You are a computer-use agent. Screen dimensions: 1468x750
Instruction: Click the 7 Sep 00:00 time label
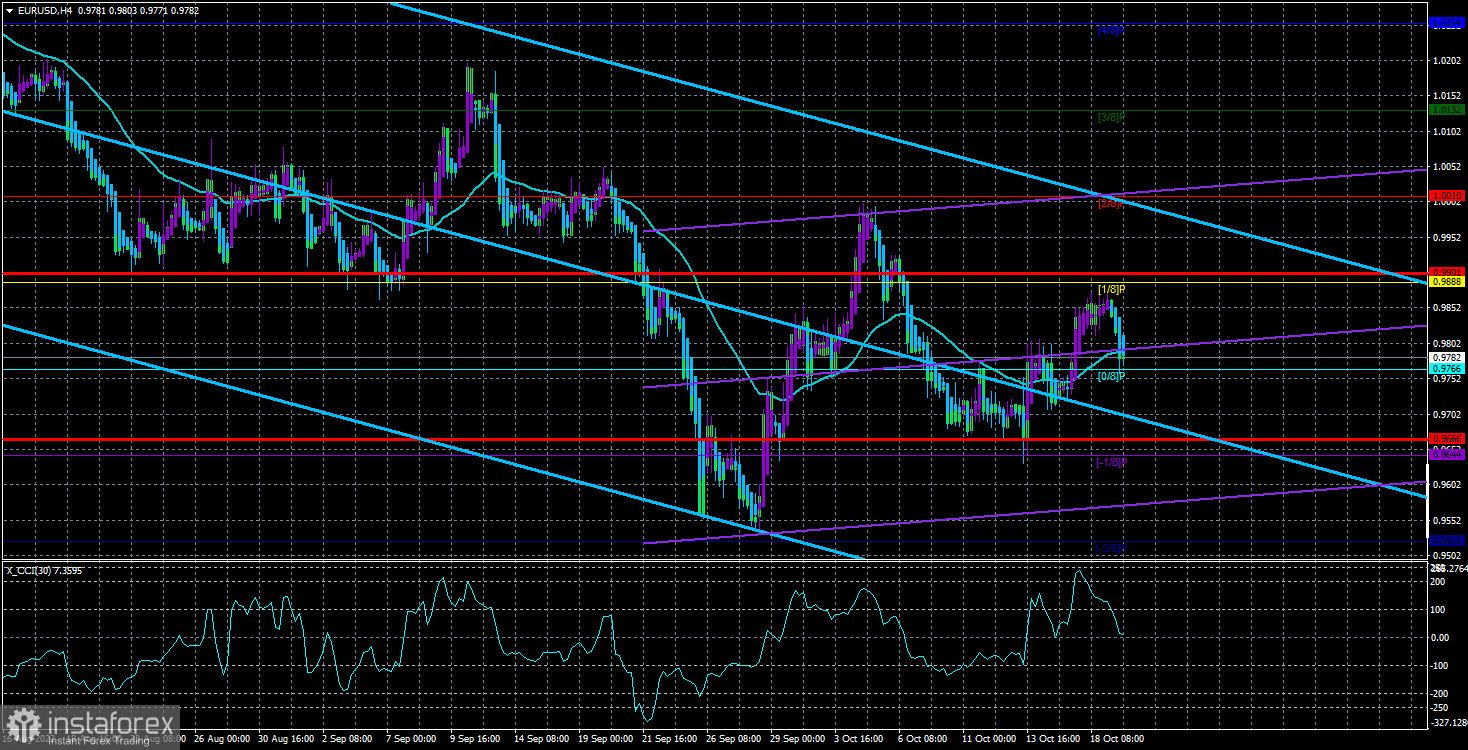pos(411,739)
